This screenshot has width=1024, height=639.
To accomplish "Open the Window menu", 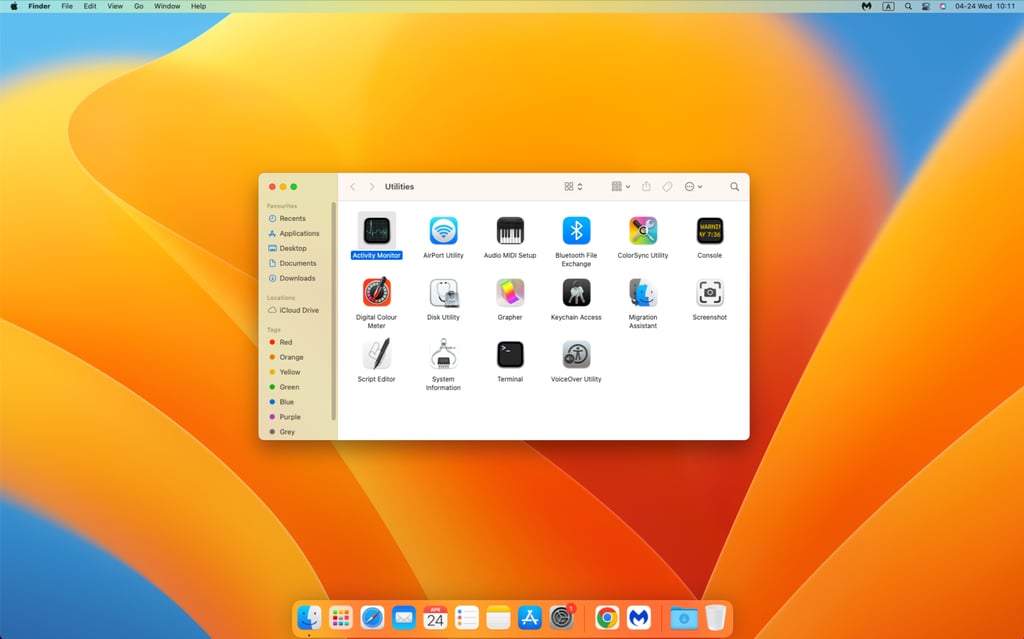I will click(167, 6).
